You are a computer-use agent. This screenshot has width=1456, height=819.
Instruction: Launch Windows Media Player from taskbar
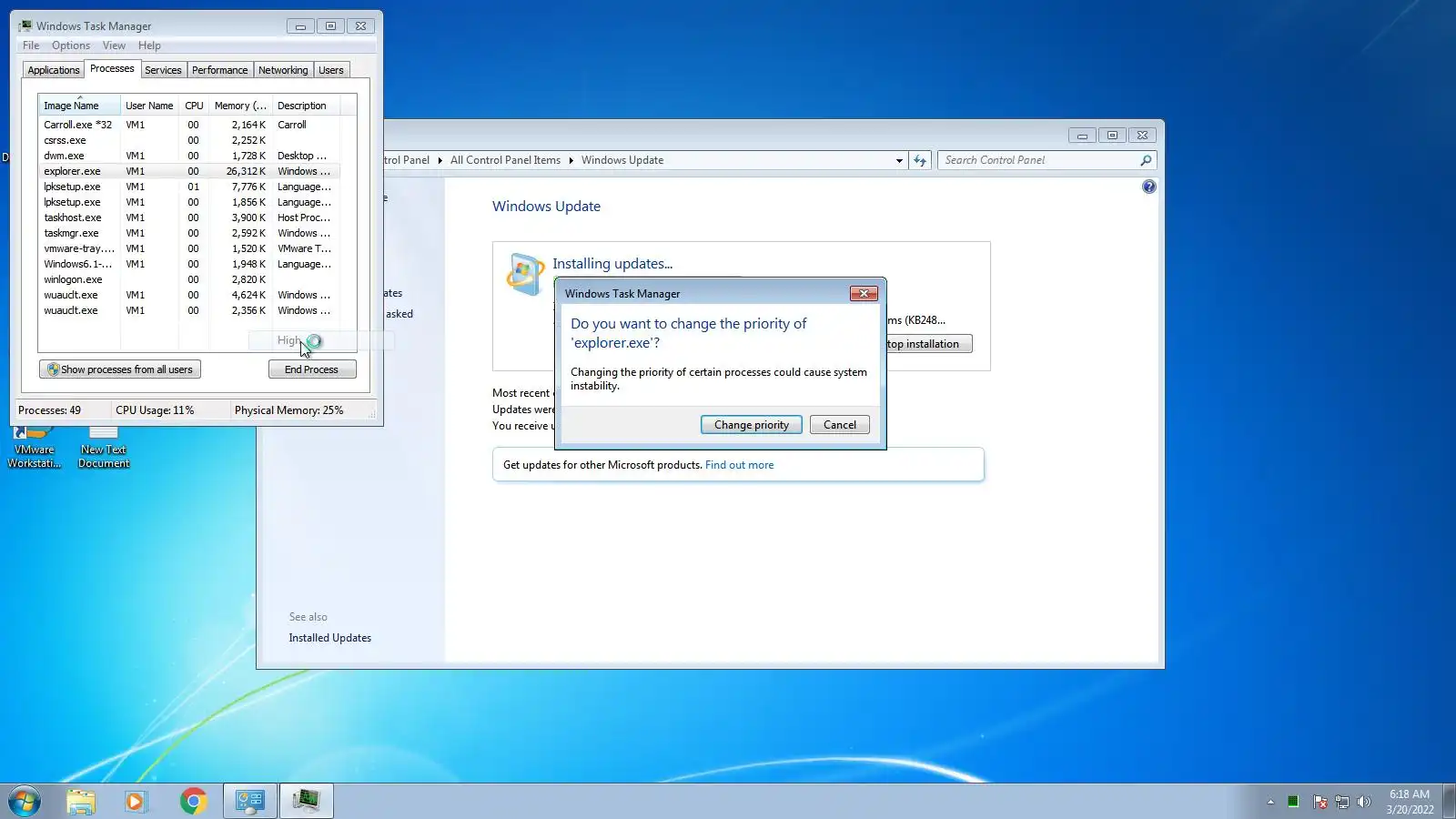[136, 801]
